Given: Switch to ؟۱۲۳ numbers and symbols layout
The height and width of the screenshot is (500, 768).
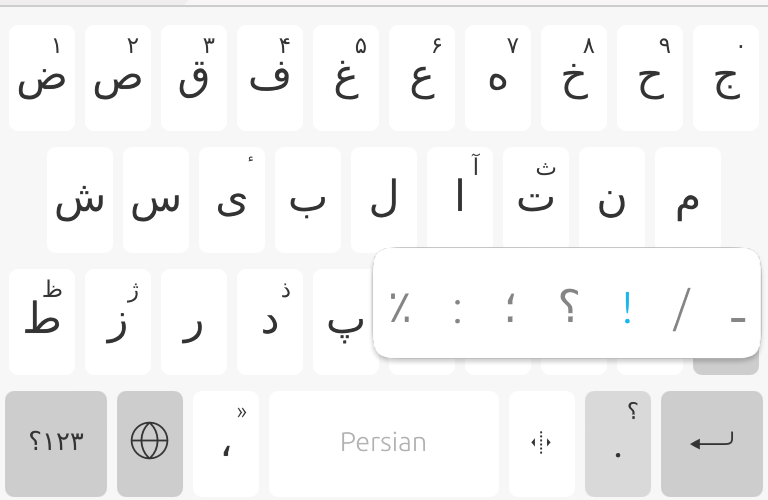Looking at the screenshot, I should (x=56, y=443).
